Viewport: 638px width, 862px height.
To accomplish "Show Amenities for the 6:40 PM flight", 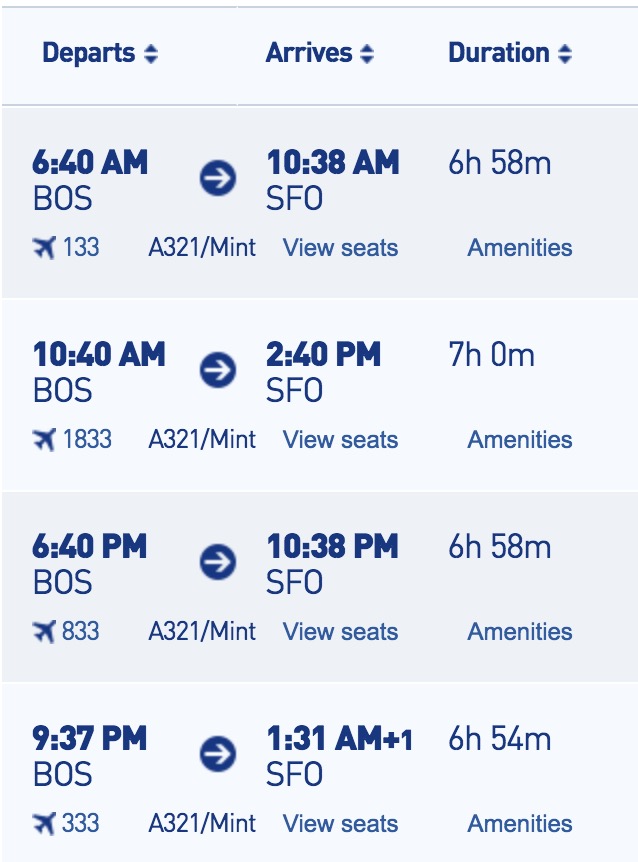I will tap(520, 631).
